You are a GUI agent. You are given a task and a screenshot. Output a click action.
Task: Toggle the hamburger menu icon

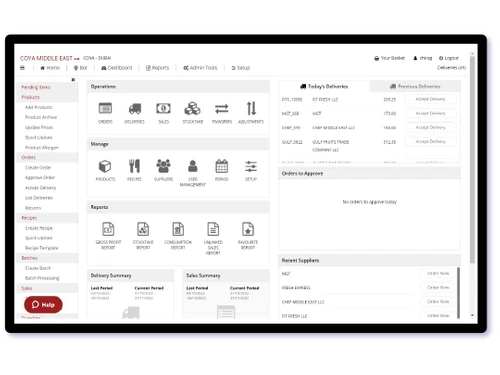pos(22,68)
